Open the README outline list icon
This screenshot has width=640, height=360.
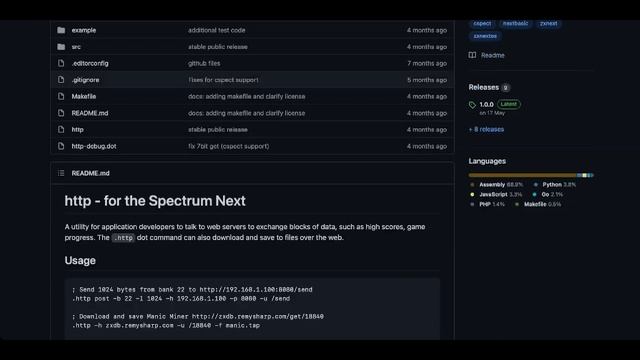pyautogui.click(x=61, y=173)
